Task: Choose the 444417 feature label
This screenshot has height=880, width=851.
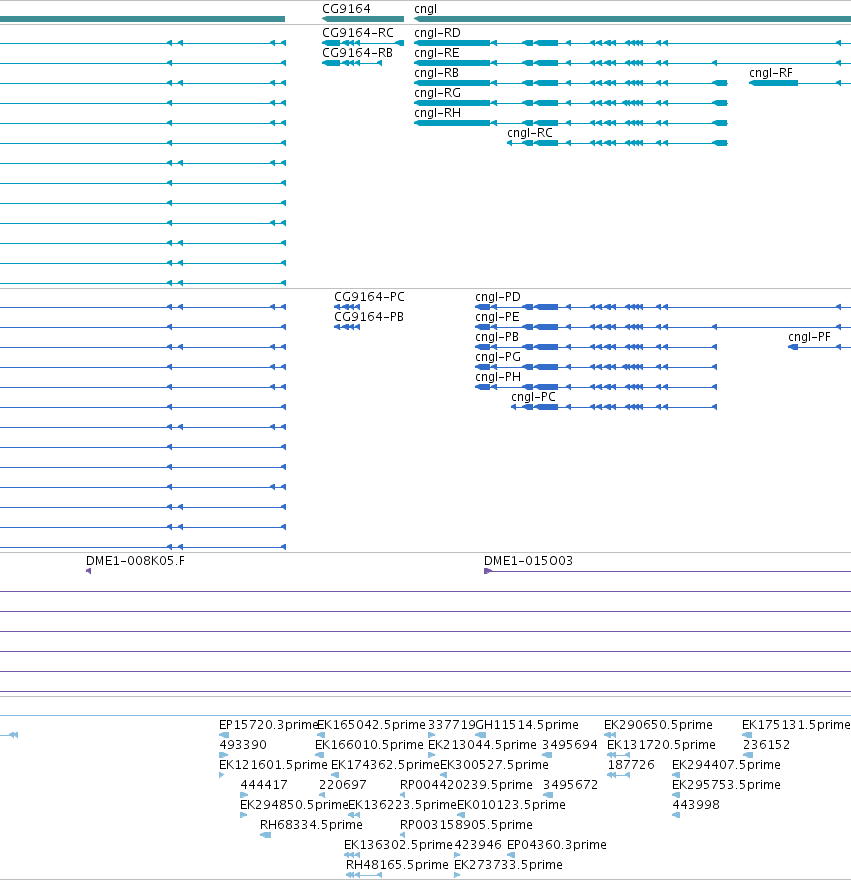Action: (x=264, y=785)
